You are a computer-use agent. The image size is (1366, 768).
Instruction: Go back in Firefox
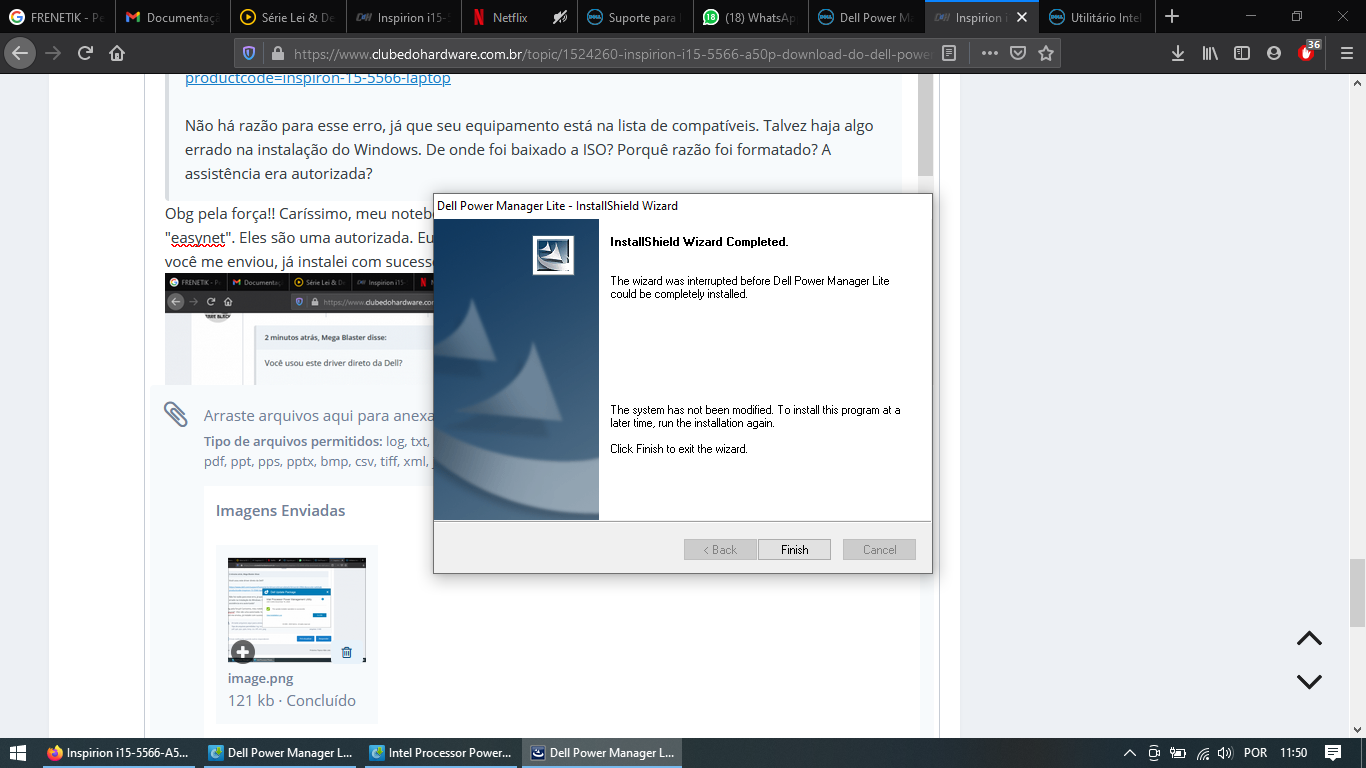pyautogui.click(x=20, y=53)
